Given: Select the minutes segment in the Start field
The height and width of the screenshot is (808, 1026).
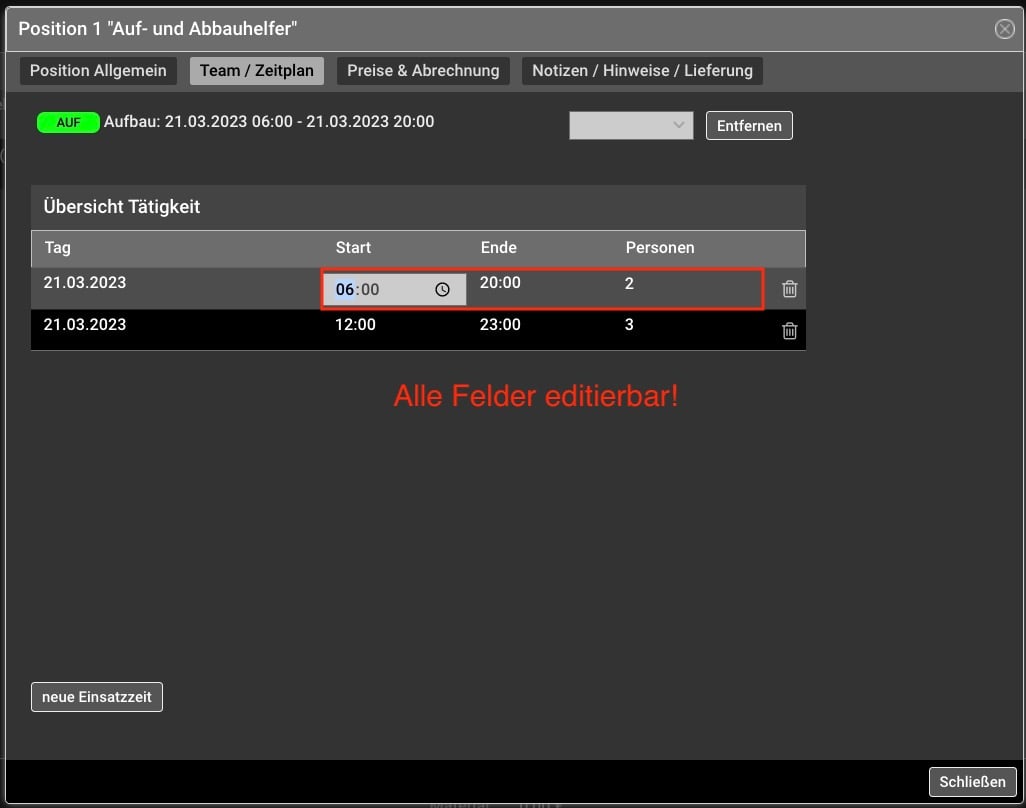Looking at the screenshot, I should tap(370, 290).
